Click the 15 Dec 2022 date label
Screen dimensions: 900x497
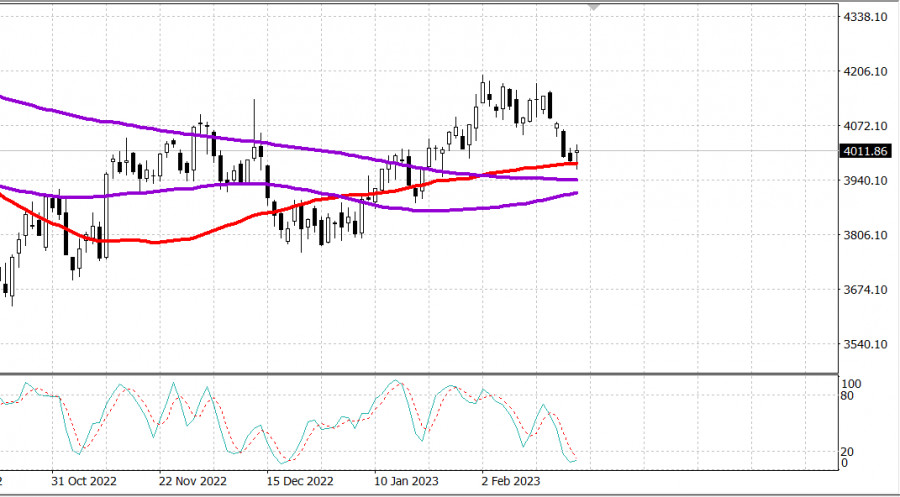tap(301, 480)
